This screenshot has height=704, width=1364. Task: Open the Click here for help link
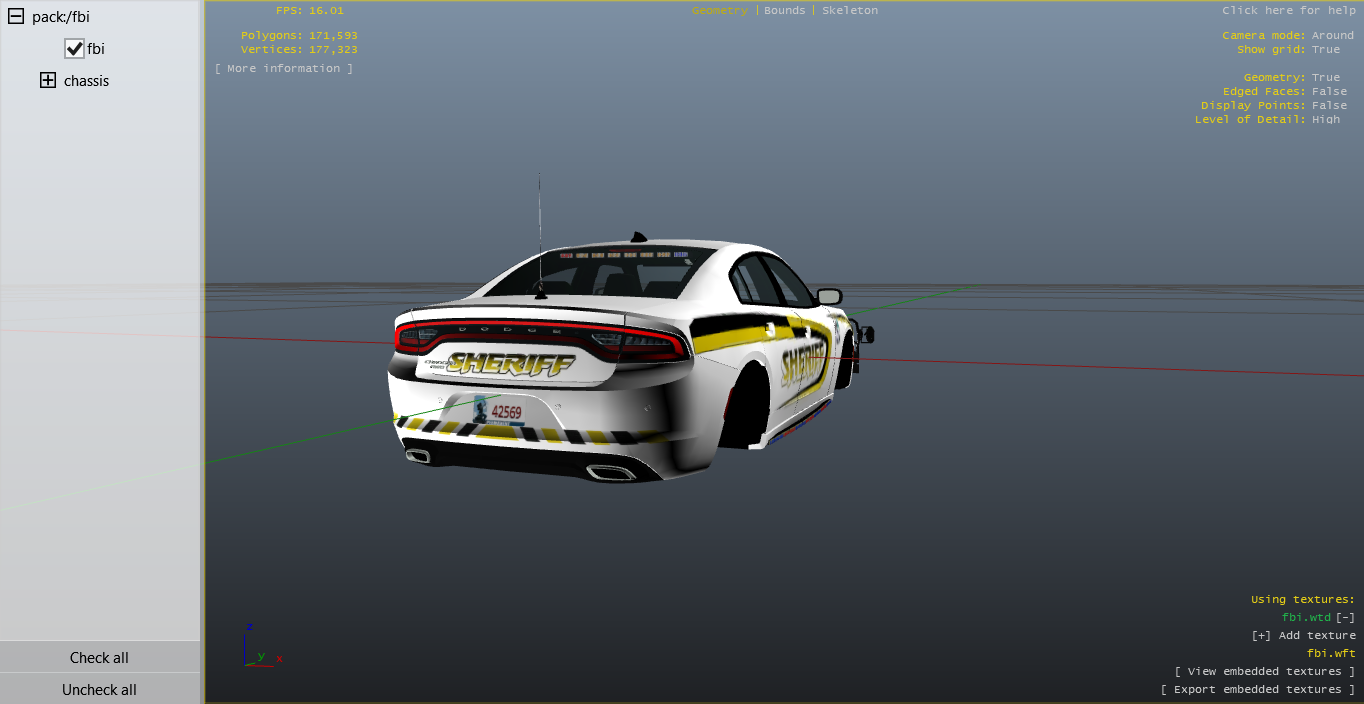(1288, 11)
